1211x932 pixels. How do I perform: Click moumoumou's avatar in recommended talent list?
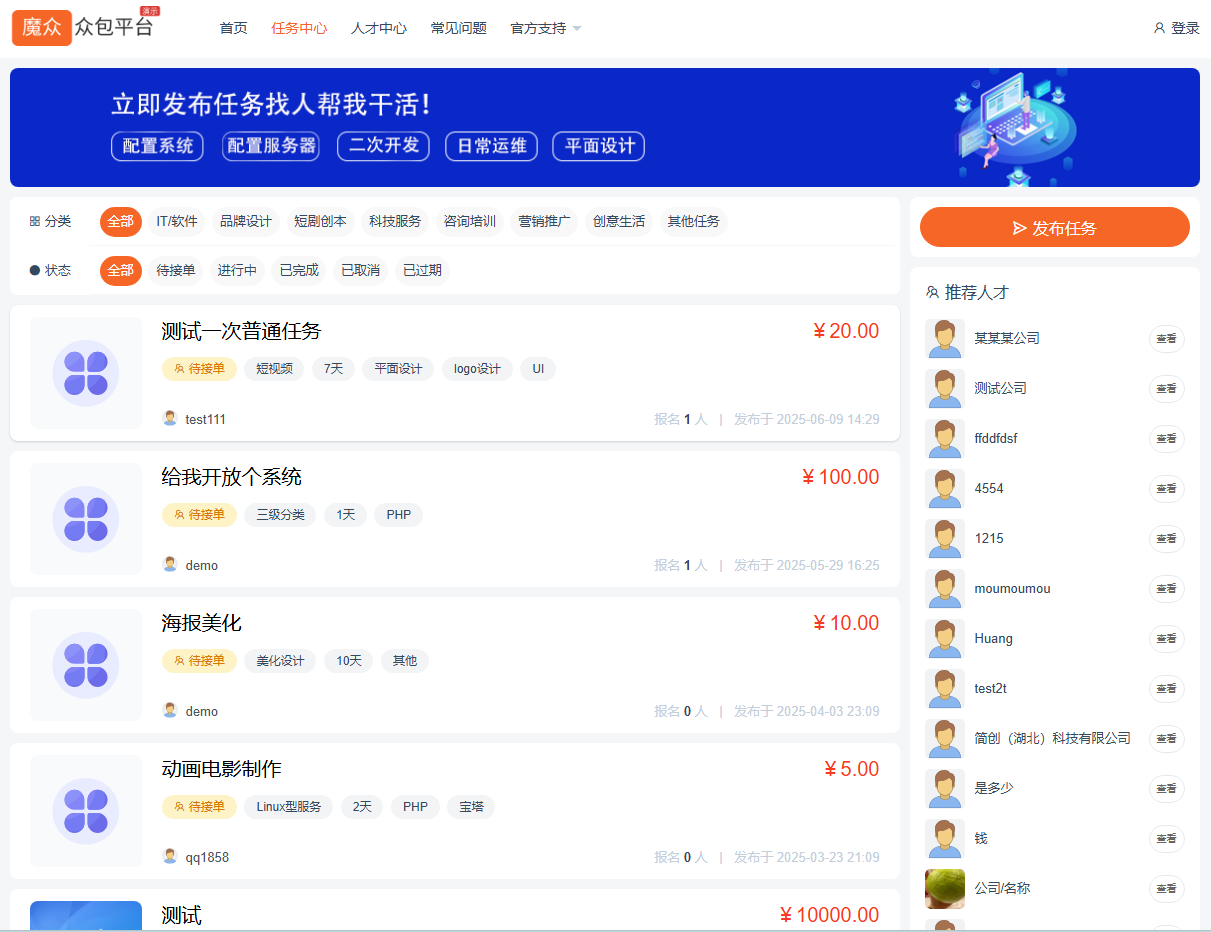click(x=944, y=588)
